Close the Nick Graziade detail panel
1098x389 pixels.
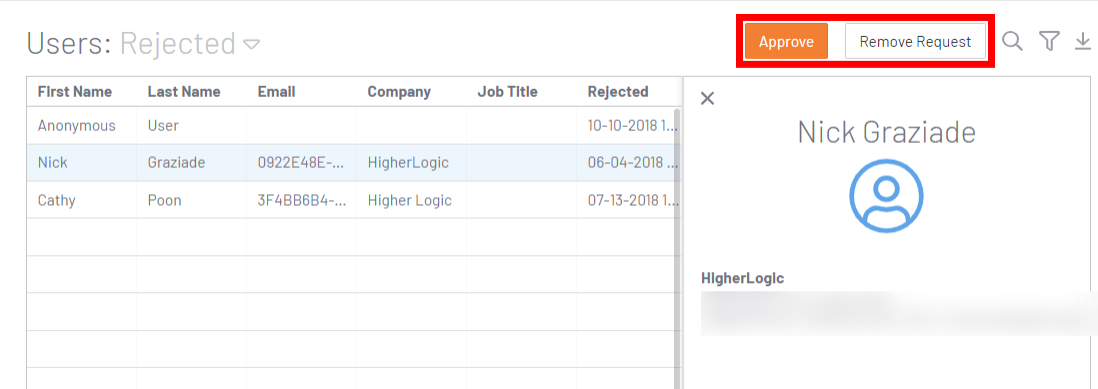click(707, 98)
